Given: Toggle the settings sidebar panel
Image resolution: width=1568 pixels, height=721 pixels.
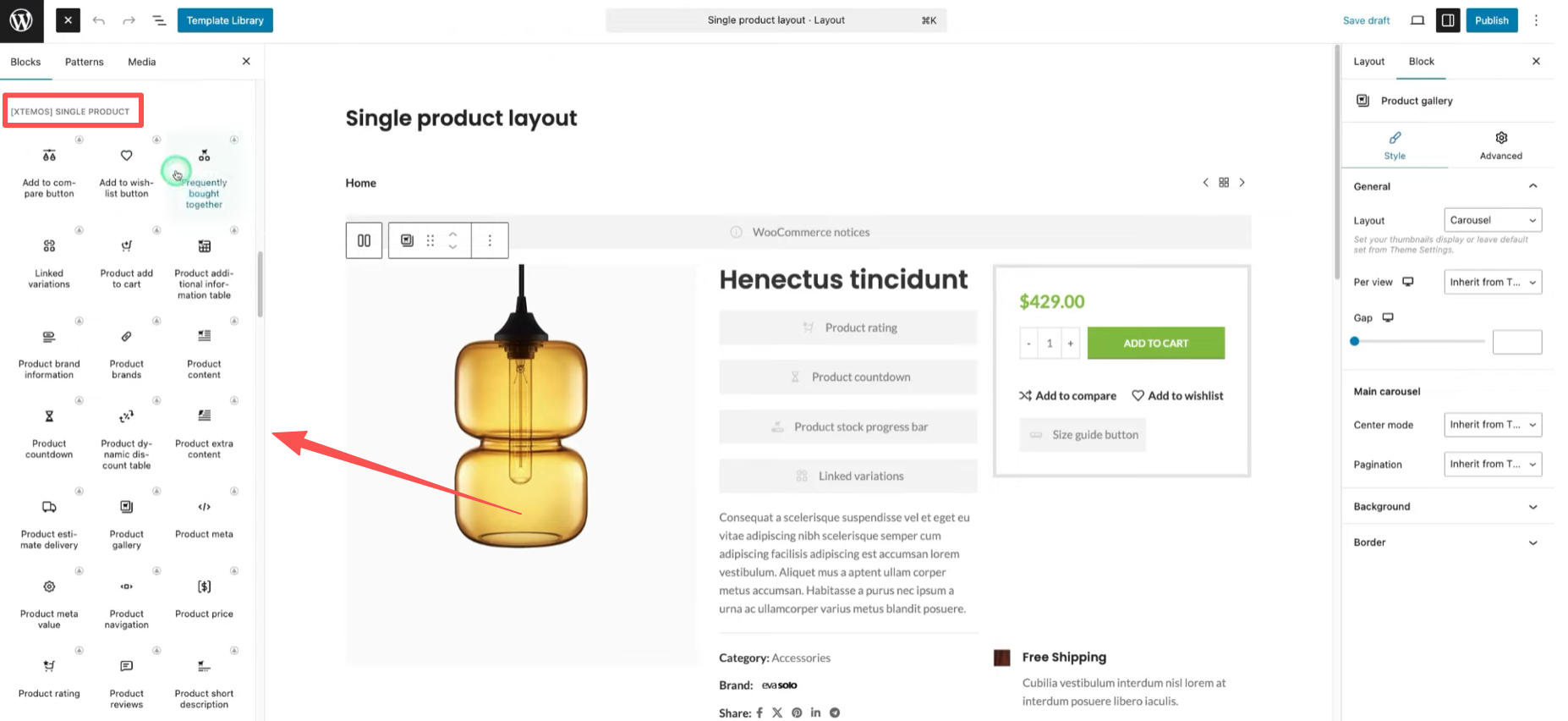Looking at the screenshot, I should 1448,20.
